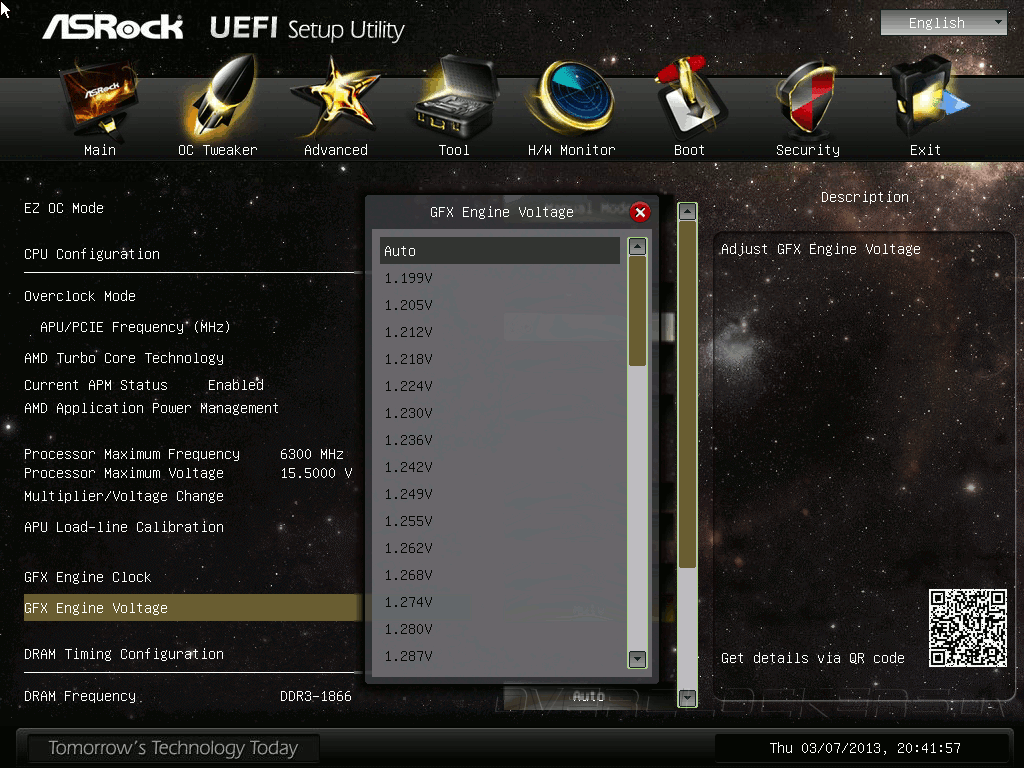Click the Auto value beside DRAM Frequency
The width and height of the screenshot is (1024, 768).
tap(588, 696)
